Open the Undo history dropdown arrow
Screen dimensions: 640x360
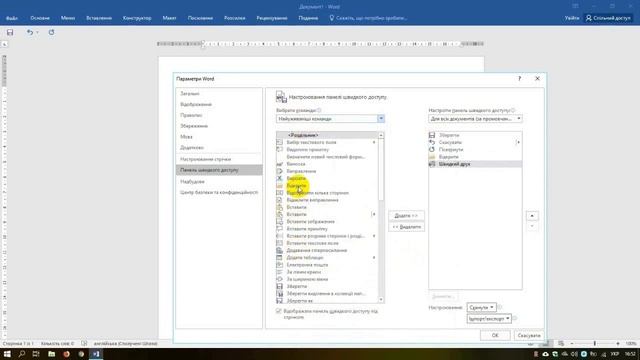[37, 32]
